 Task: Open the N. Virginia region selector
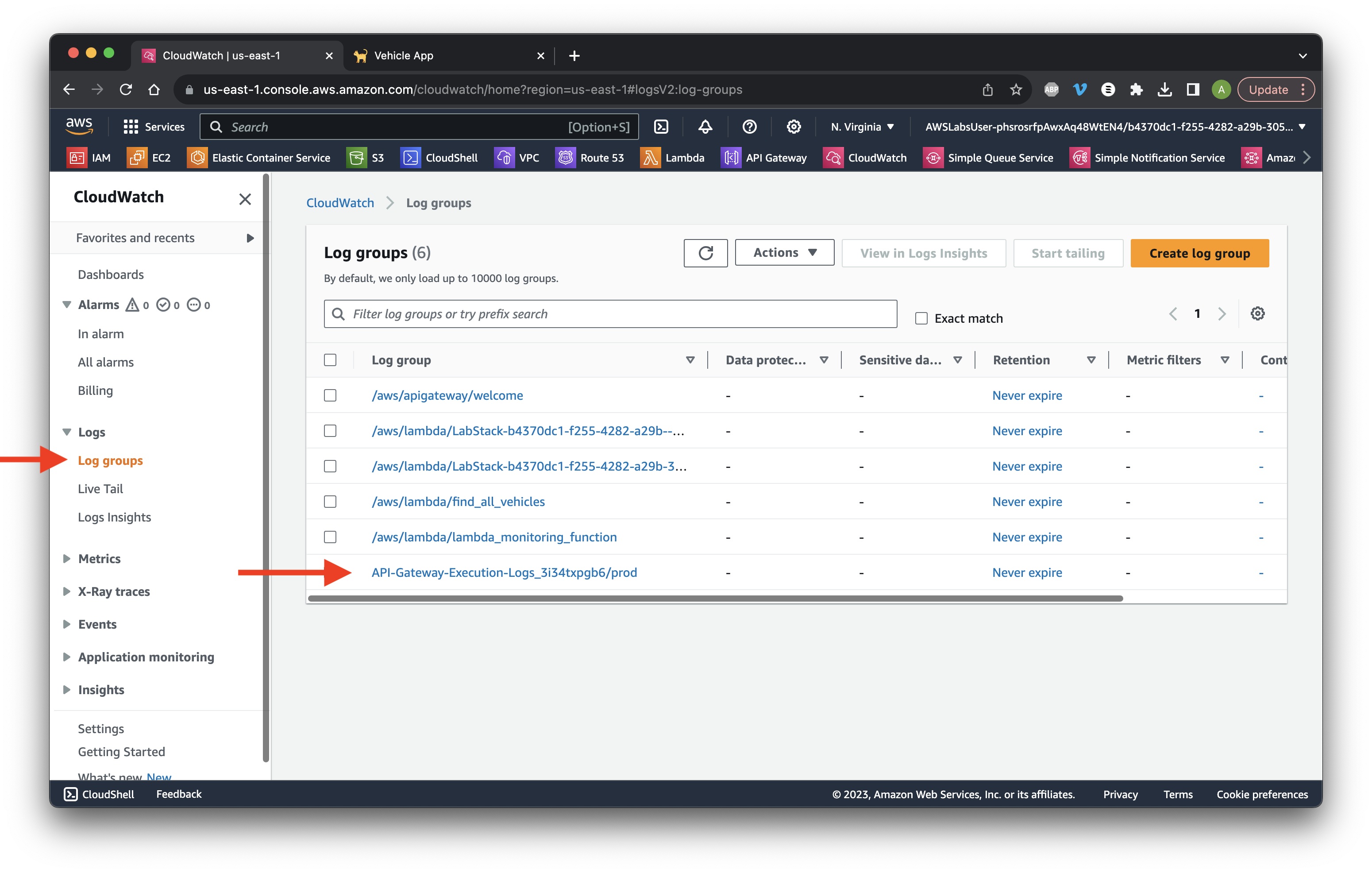coord(862,127)
